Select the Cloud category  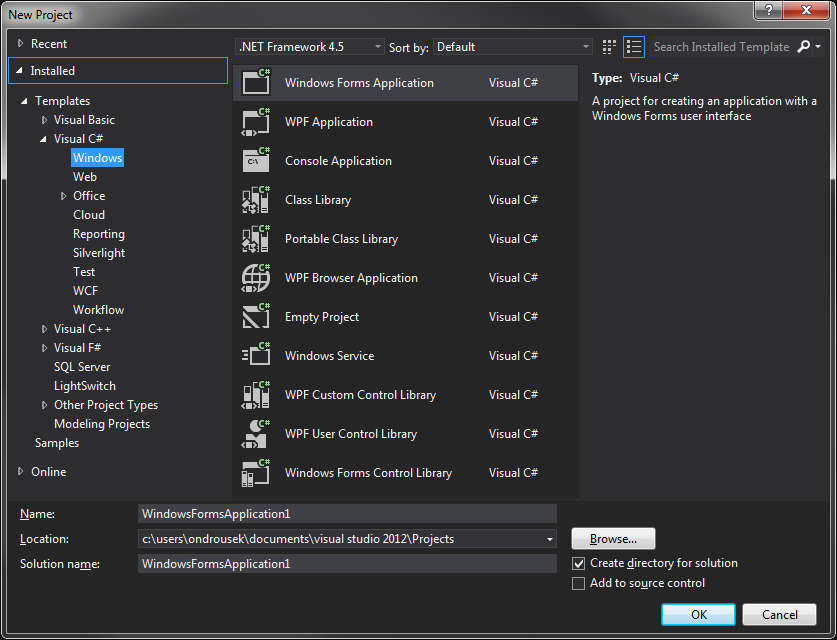pos(89,215)
